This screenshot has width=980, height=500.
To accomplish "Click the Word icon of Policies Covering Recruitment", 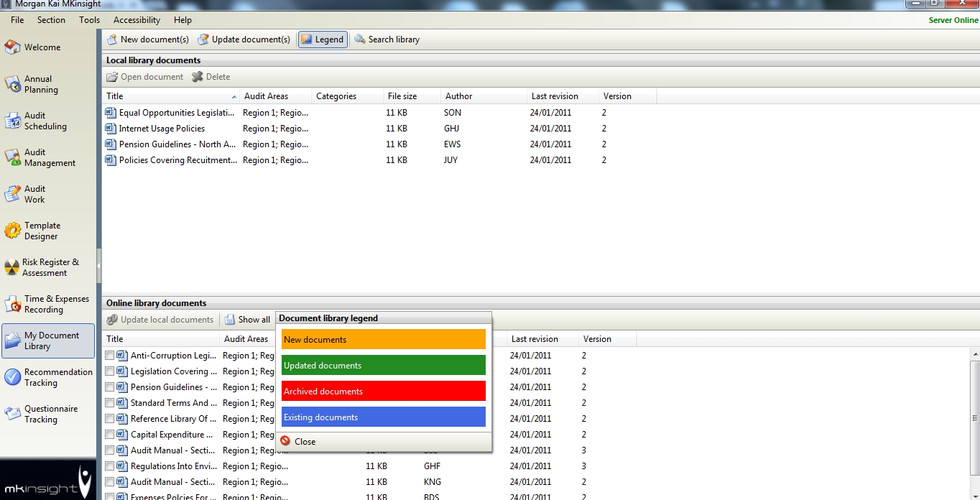I will 111,160.
